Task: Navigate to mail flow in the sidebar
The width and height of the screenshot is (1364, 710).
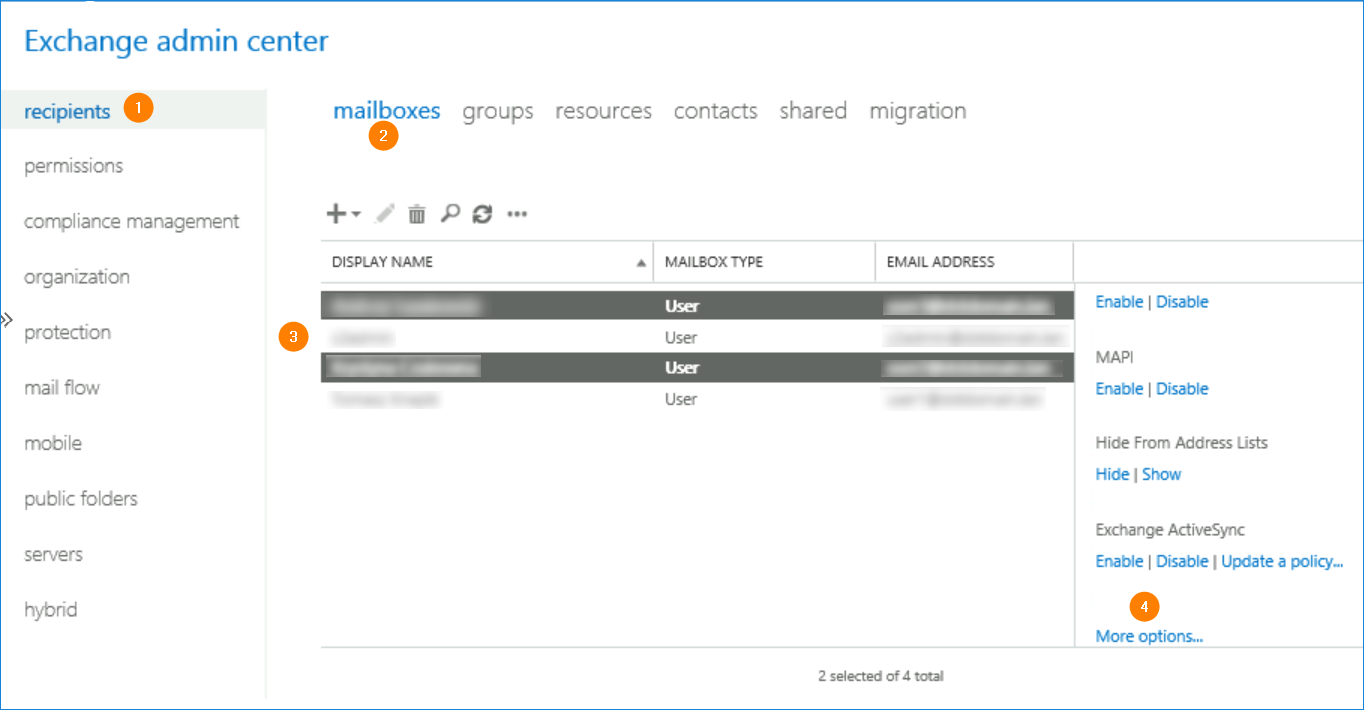Action: pyautogui.click(x=61, y=387)
